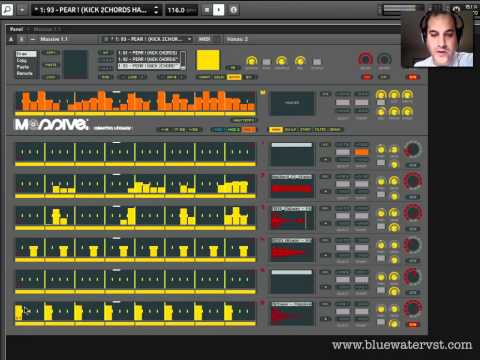Viewport: 480px width, 360px height.
Task: Select the 1: 91 - PEAR I pattern entry
Action: (149, 53)
